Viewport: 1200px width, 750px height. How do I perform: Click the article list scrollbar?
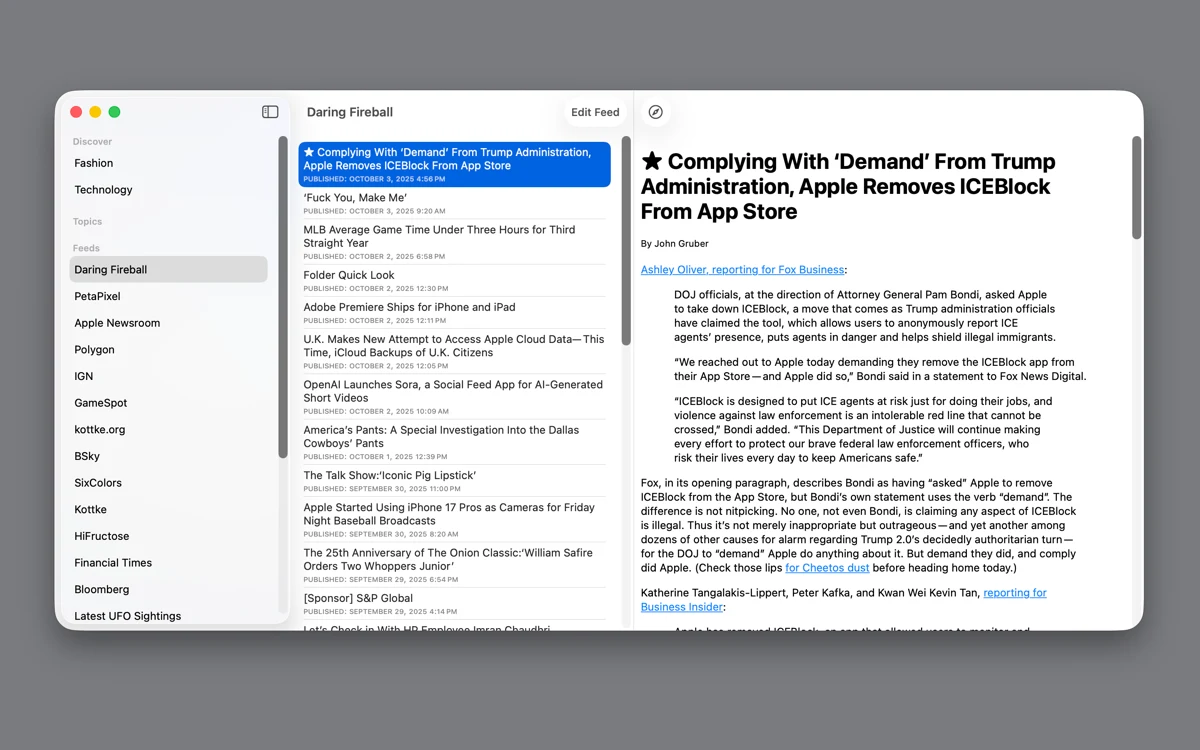tap(626, 241)
